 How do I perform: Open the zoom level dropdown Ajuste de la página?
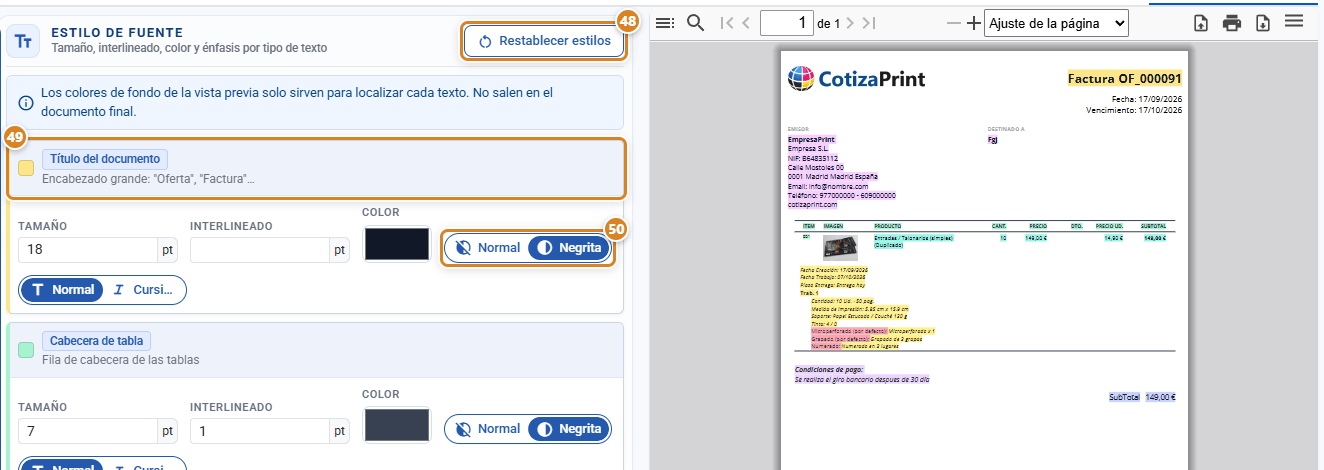[x=1056, y=22]
